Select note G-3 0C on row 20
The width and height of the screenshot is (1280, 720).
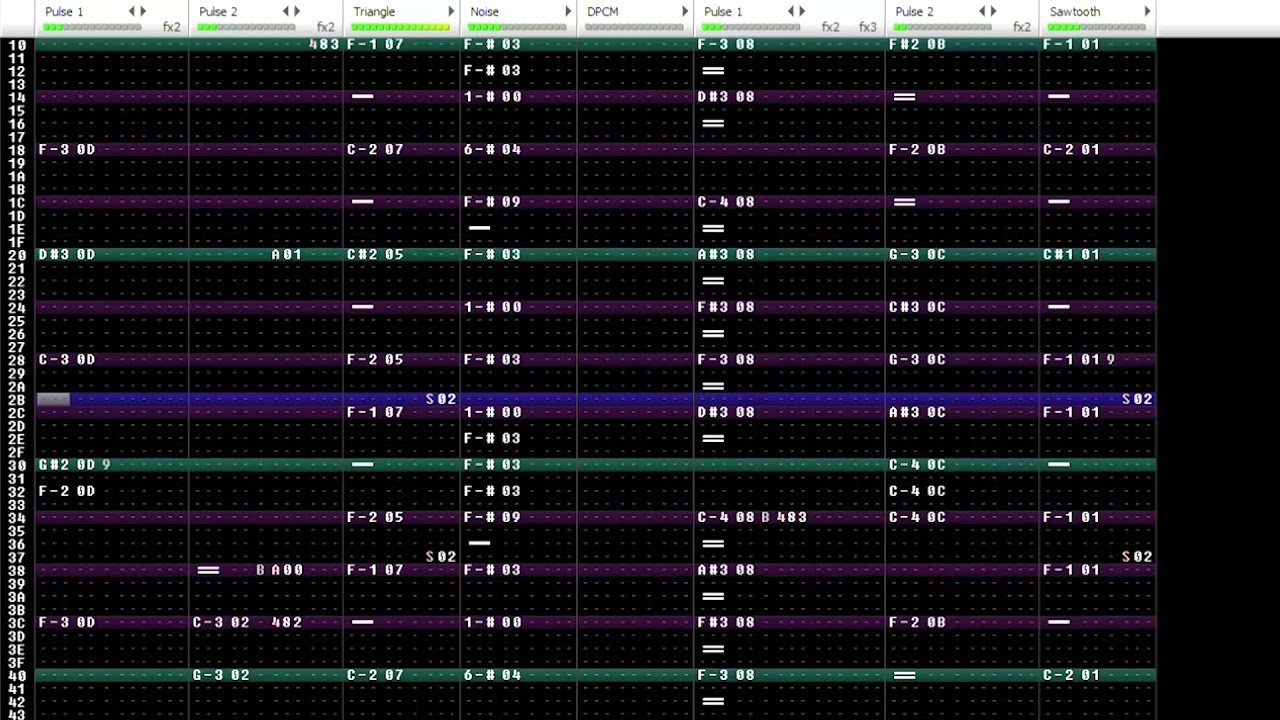[x=917, y=255]
